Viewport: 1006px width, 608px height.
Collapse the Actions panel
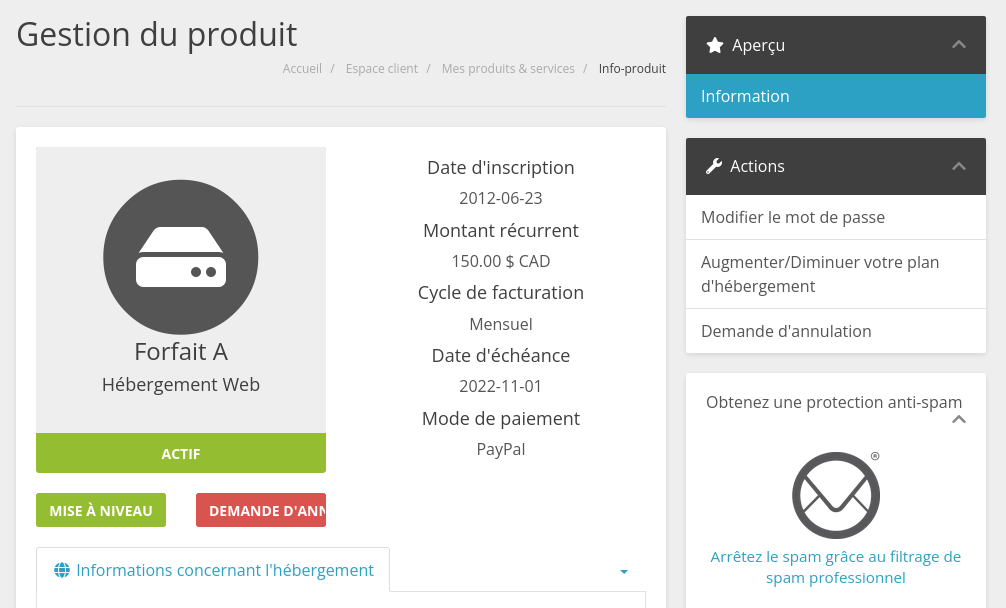click(958, 166)
